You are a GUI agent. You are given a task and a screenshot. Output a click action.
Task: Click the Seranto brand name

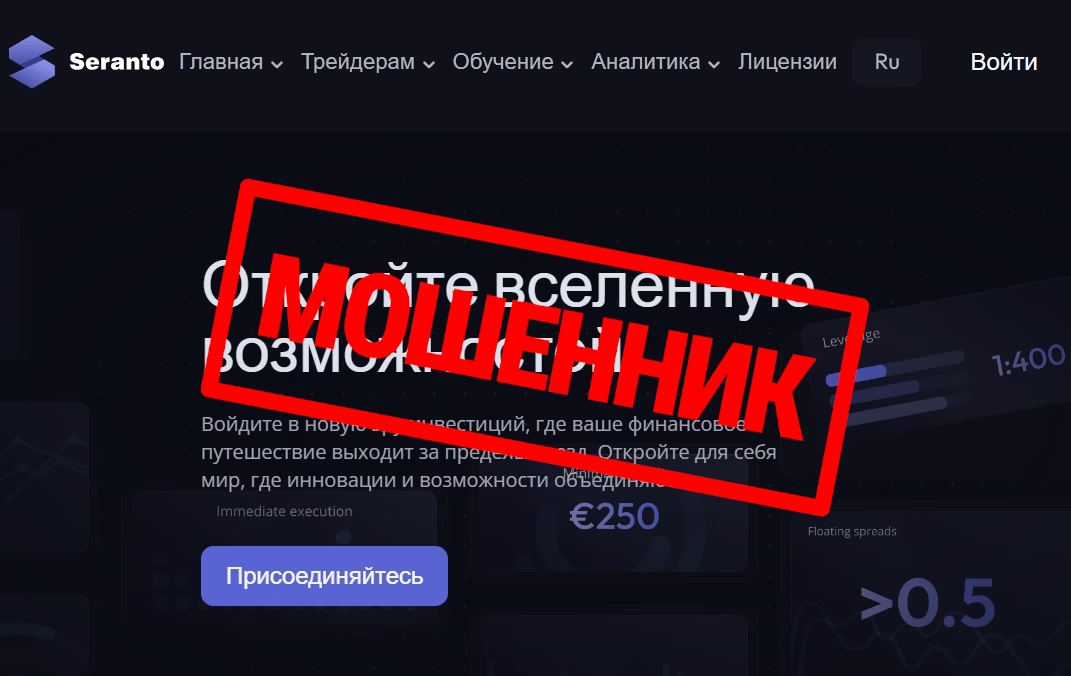117,62
